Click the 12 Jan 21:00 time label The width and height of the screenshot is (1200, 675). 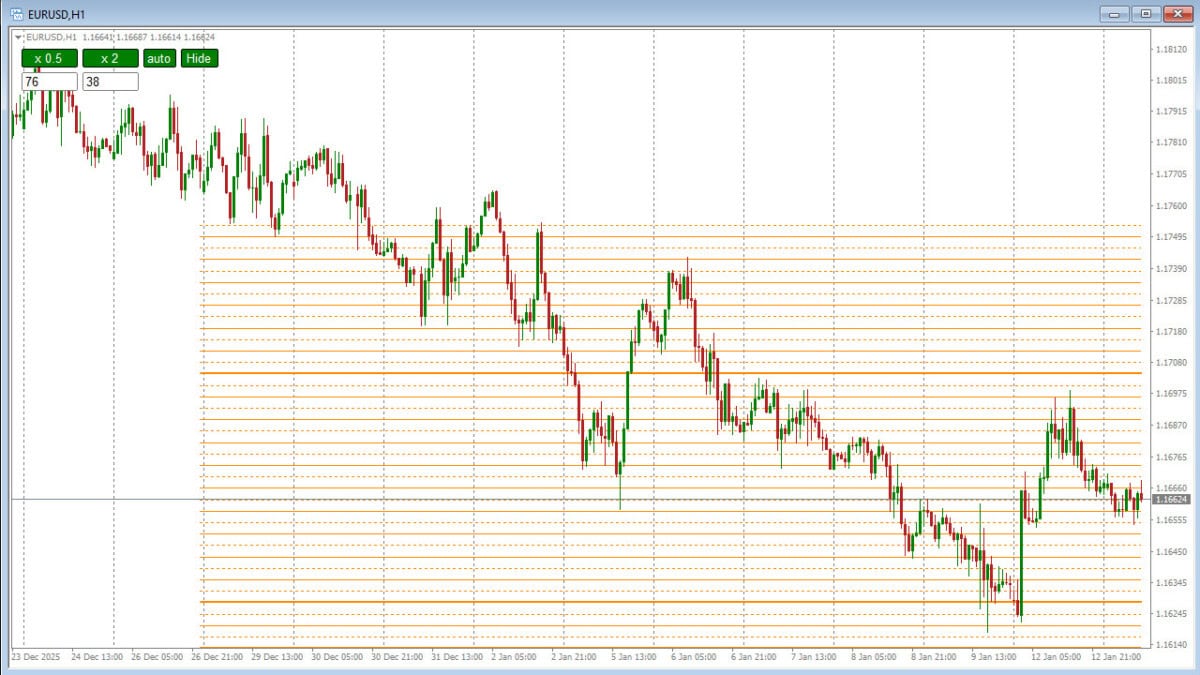[1116, 657]
